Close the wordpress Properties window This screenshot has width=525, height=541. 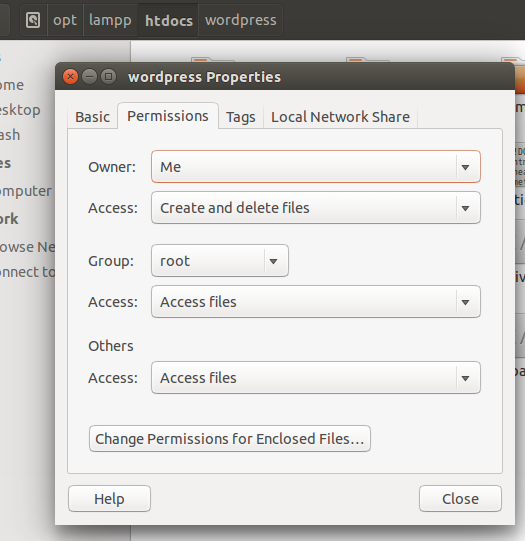point(70,77)
